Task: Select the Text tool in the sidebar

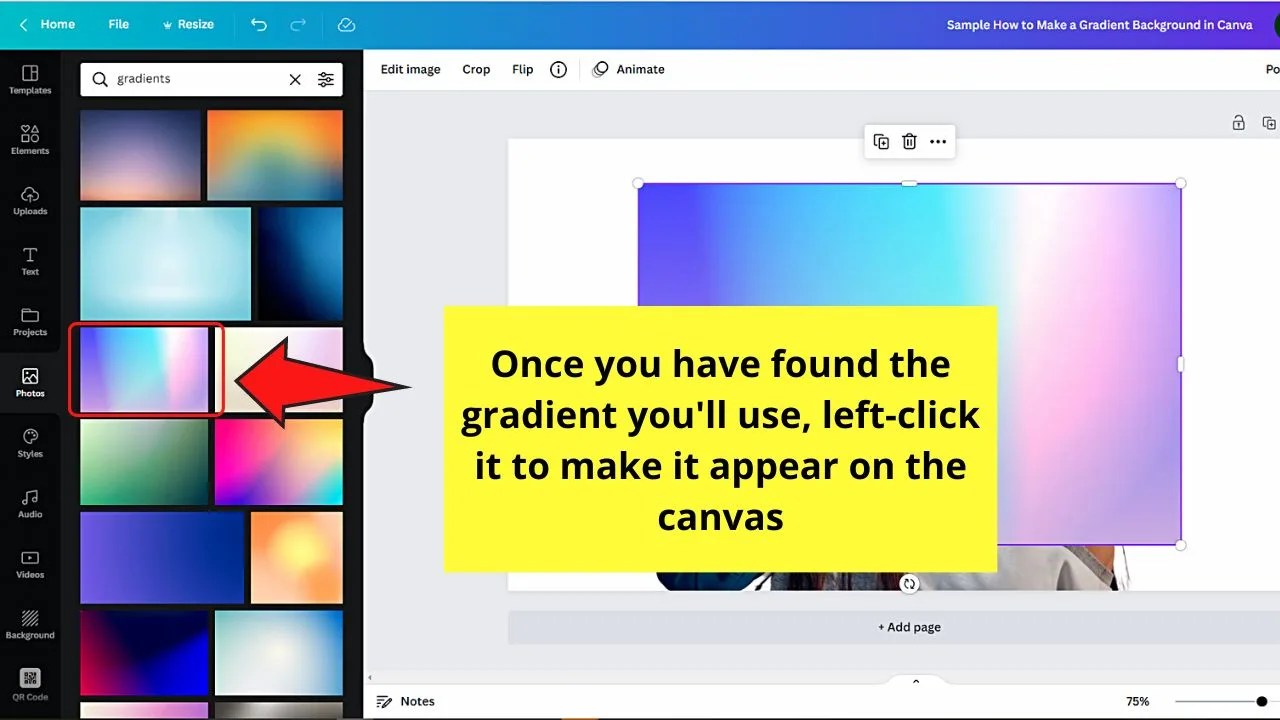Action: [x=30, y=260]
